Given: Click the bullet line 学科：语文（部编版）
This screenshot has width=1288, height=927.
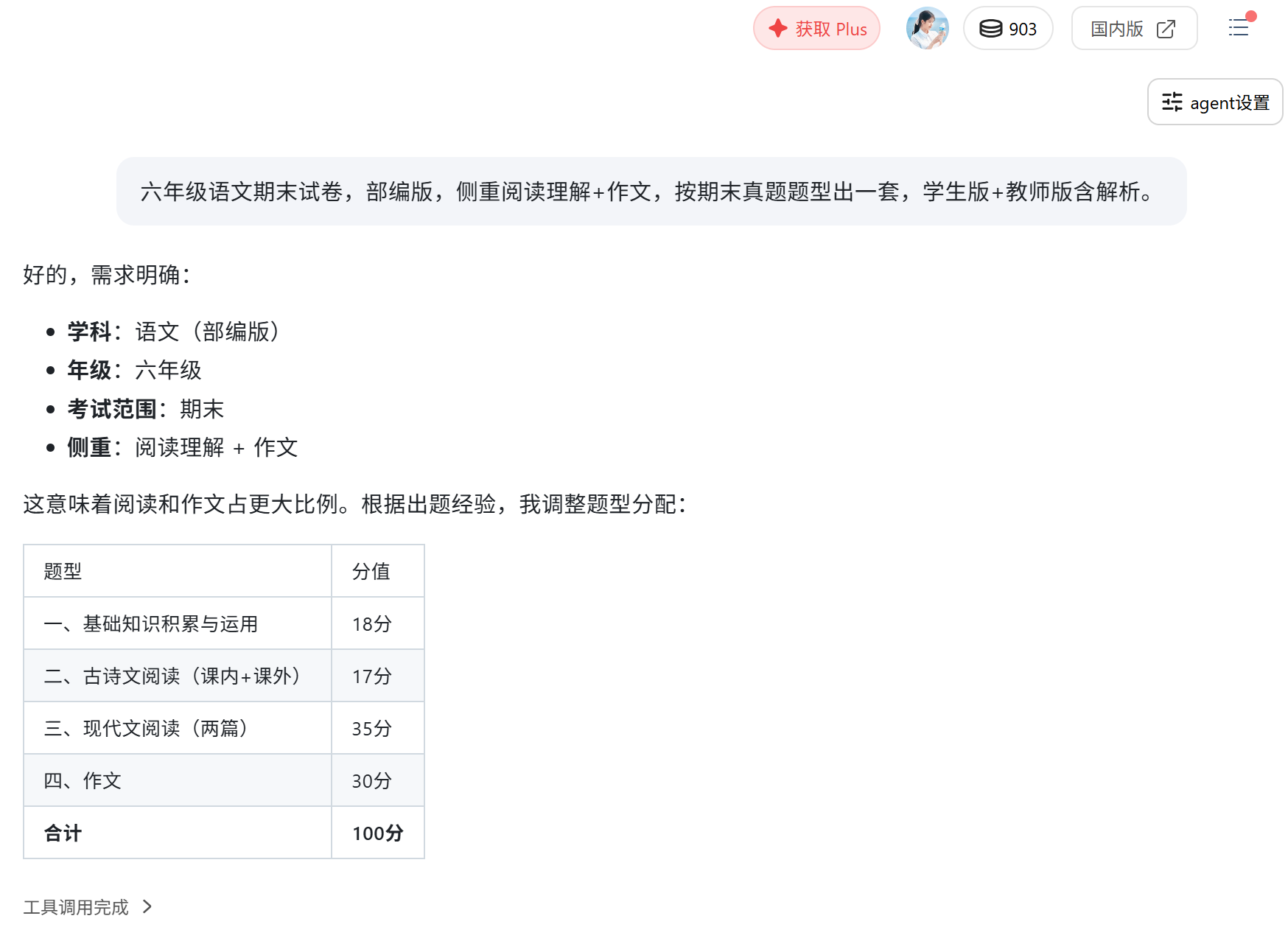Looking at the screenshot, I should 174,332.
